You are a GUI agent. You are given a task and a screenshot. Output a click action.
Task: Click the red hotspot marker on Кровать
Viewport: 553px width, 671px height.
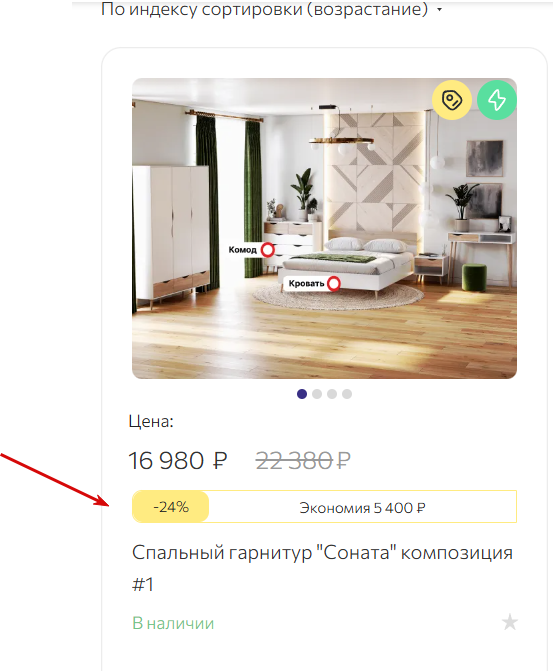point(334,283)
